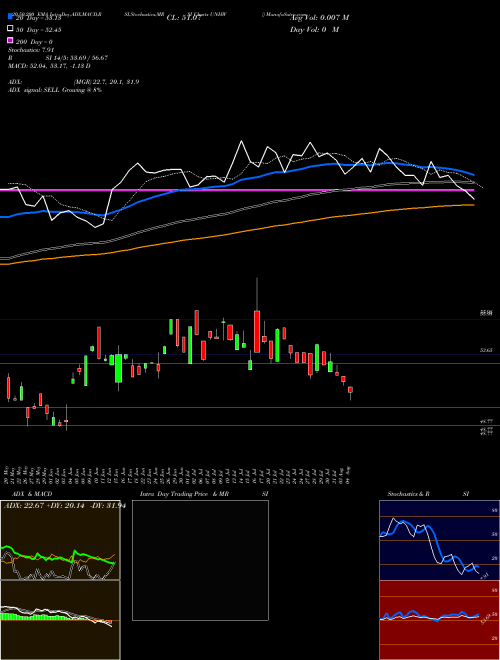Click inside the empty intraday chart box
500x660 pixels.
pos(200,560)
